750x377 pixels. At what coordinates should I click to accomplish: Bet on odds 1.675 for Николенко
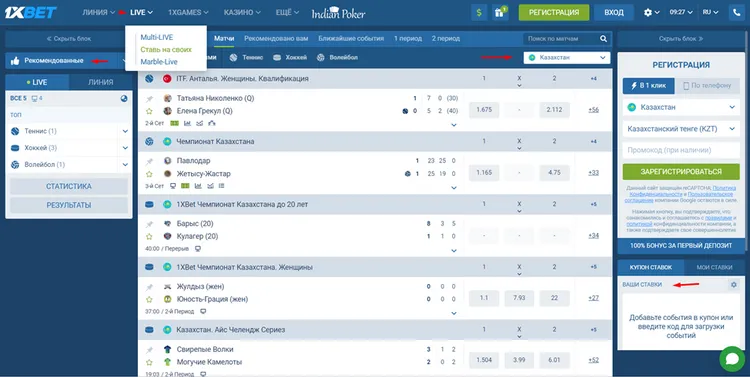tap(484, 110)
